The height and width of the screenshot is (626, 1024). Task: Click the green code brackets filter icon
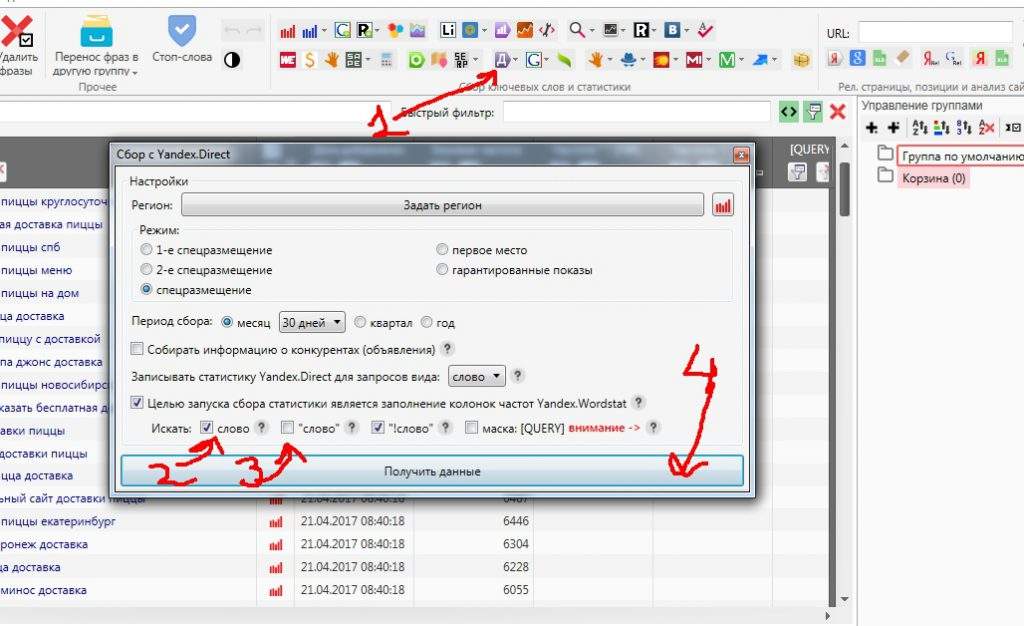(x=789, y=112)
